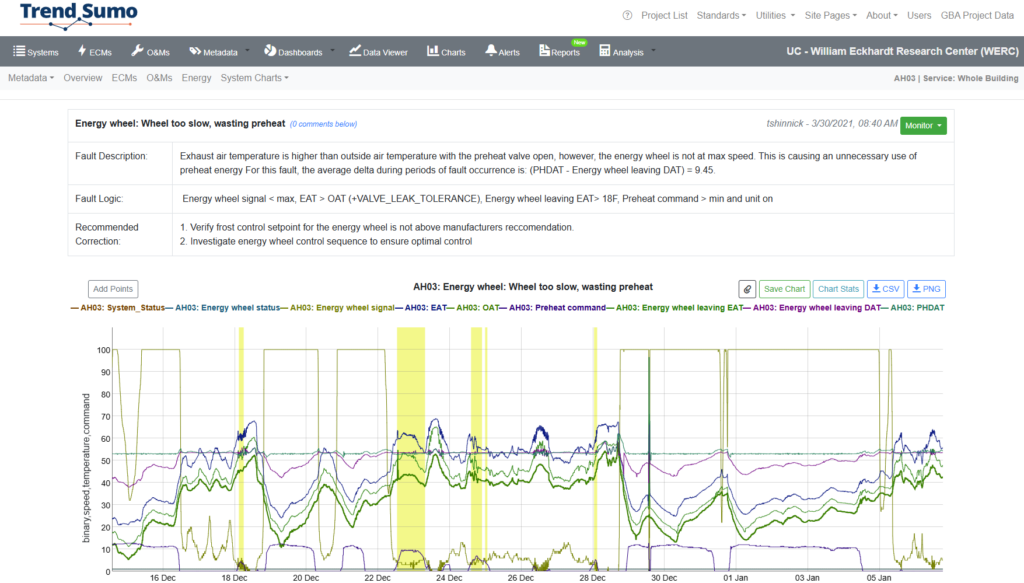1024x583 pixels.
Task: Open the Metadata dropdown in the sub-navigation
Action: (x=31, y=78)
